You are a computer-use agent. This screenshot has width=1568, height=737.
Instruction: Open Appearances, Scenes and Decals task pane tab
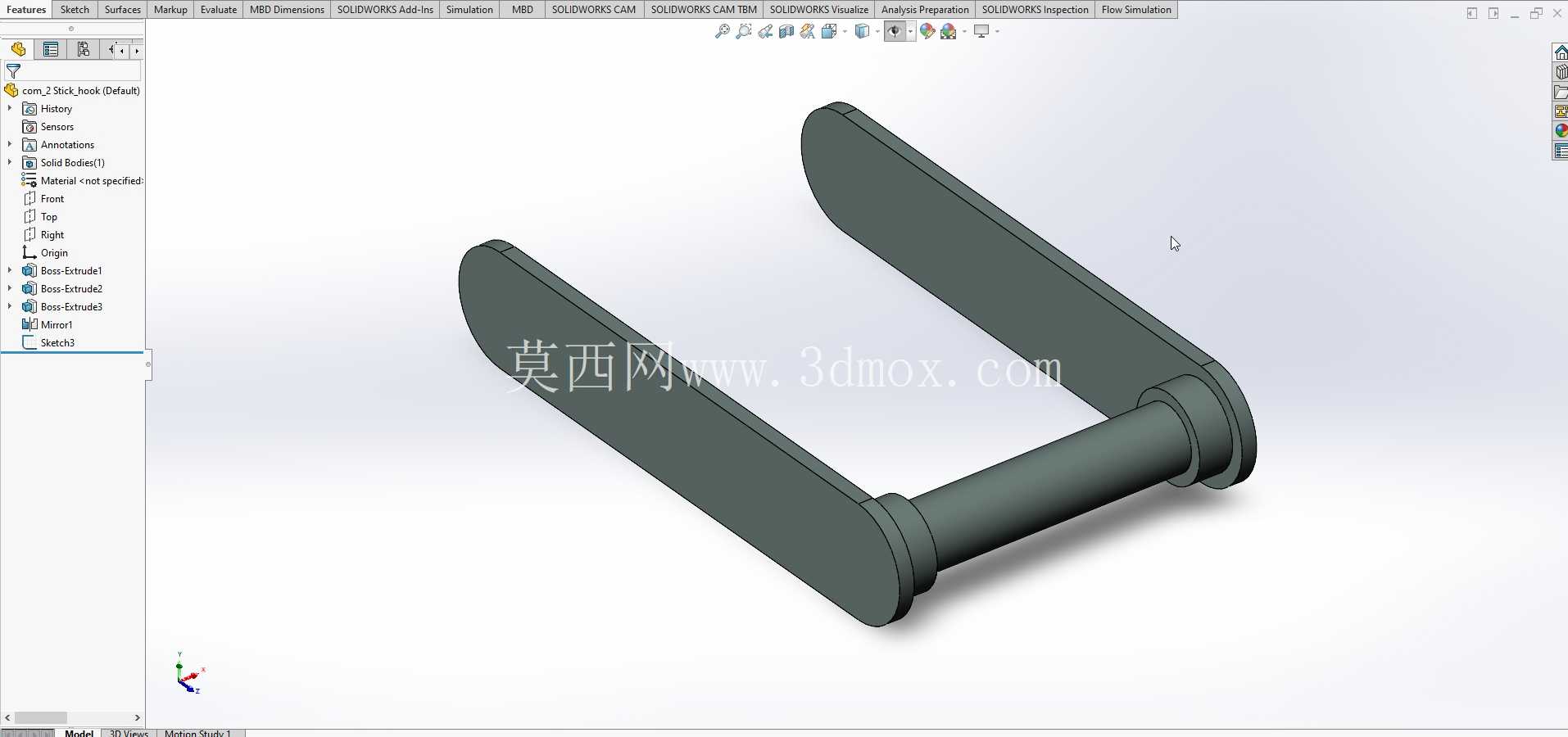click(x=1561, y=131)
